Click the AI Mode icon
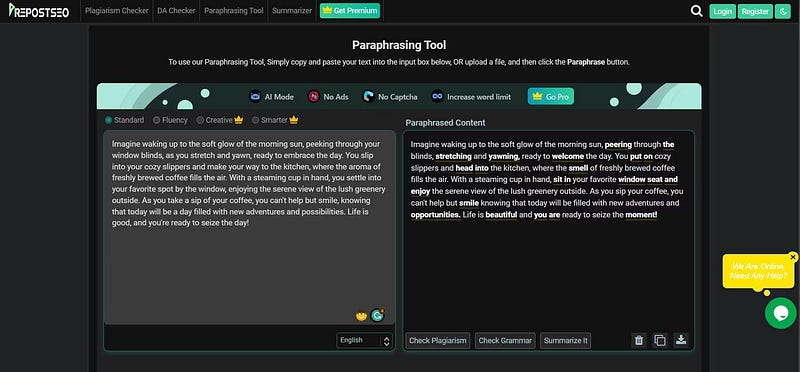Screen dimensions: 800x372 pos(255,96)
